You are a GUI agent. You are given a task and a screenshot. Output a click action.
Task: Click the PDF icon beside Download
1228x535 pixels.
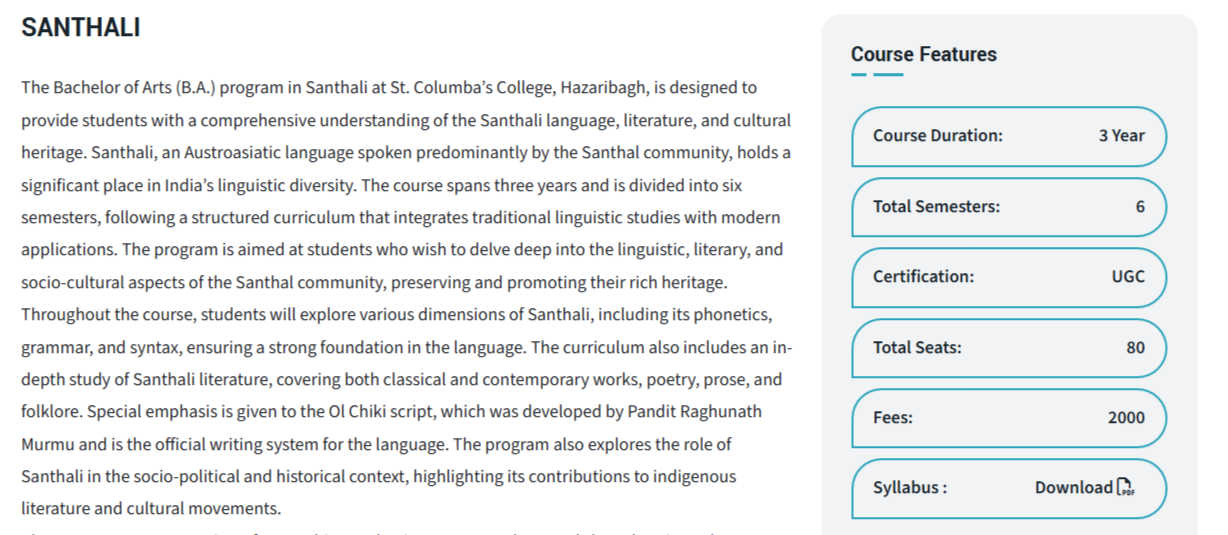(1126, 488)
